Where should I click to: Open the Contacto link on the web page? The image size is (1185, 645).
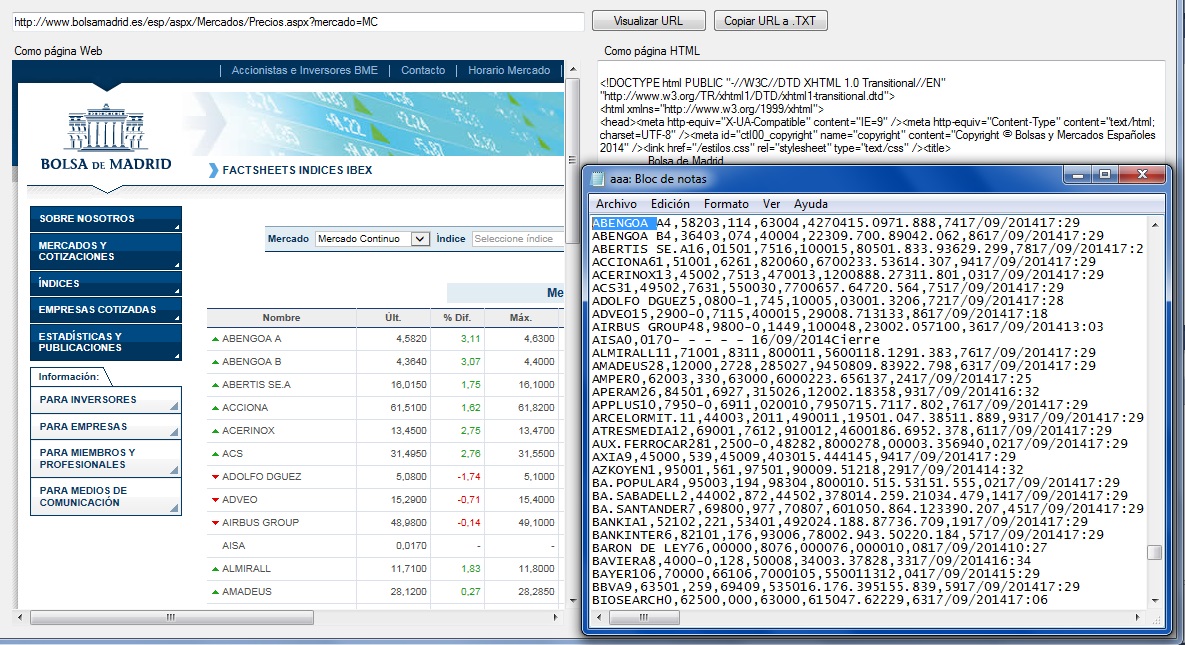pos(423,70)
